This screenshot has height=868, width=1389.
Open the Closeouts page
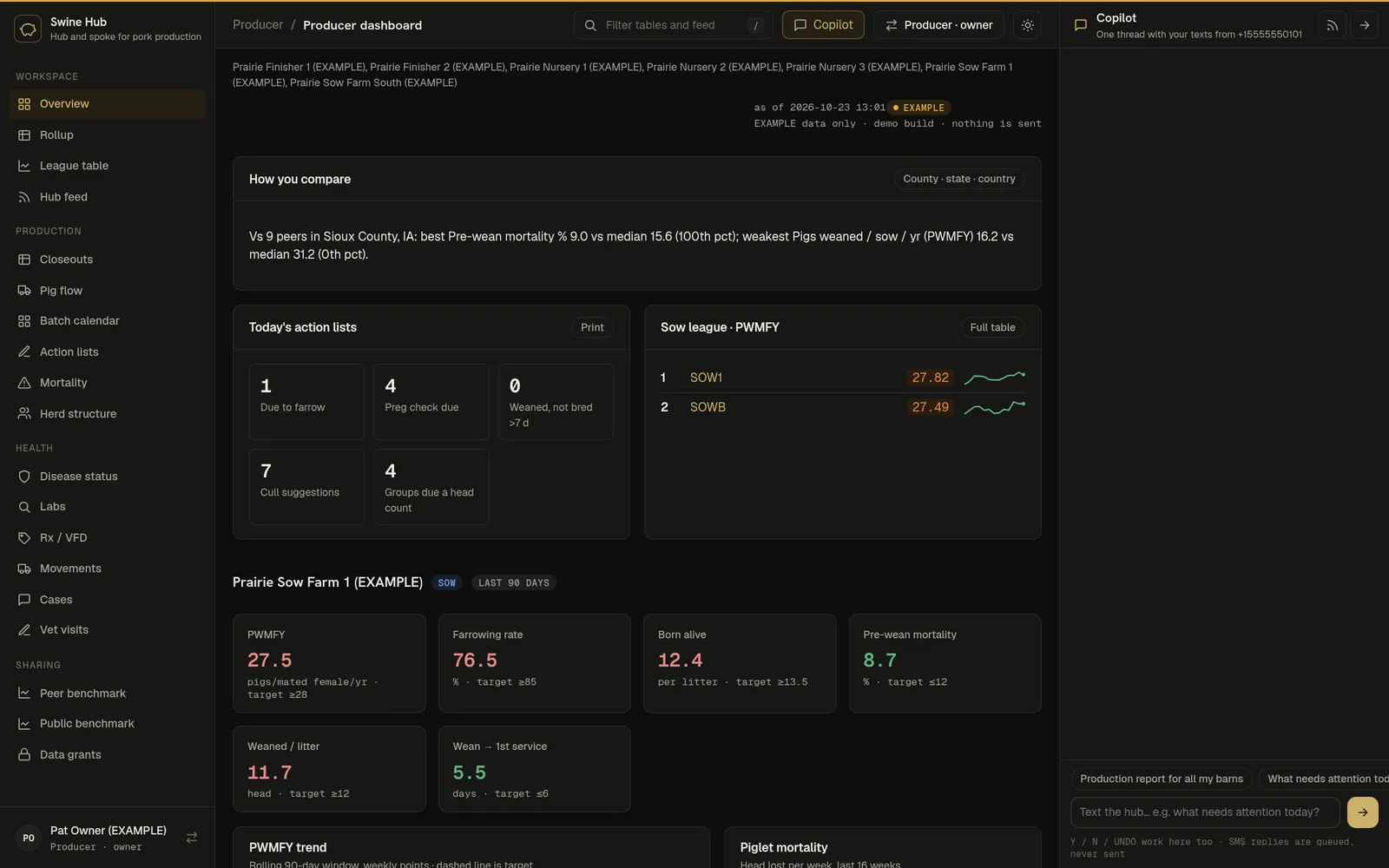(x=107, y=260)
